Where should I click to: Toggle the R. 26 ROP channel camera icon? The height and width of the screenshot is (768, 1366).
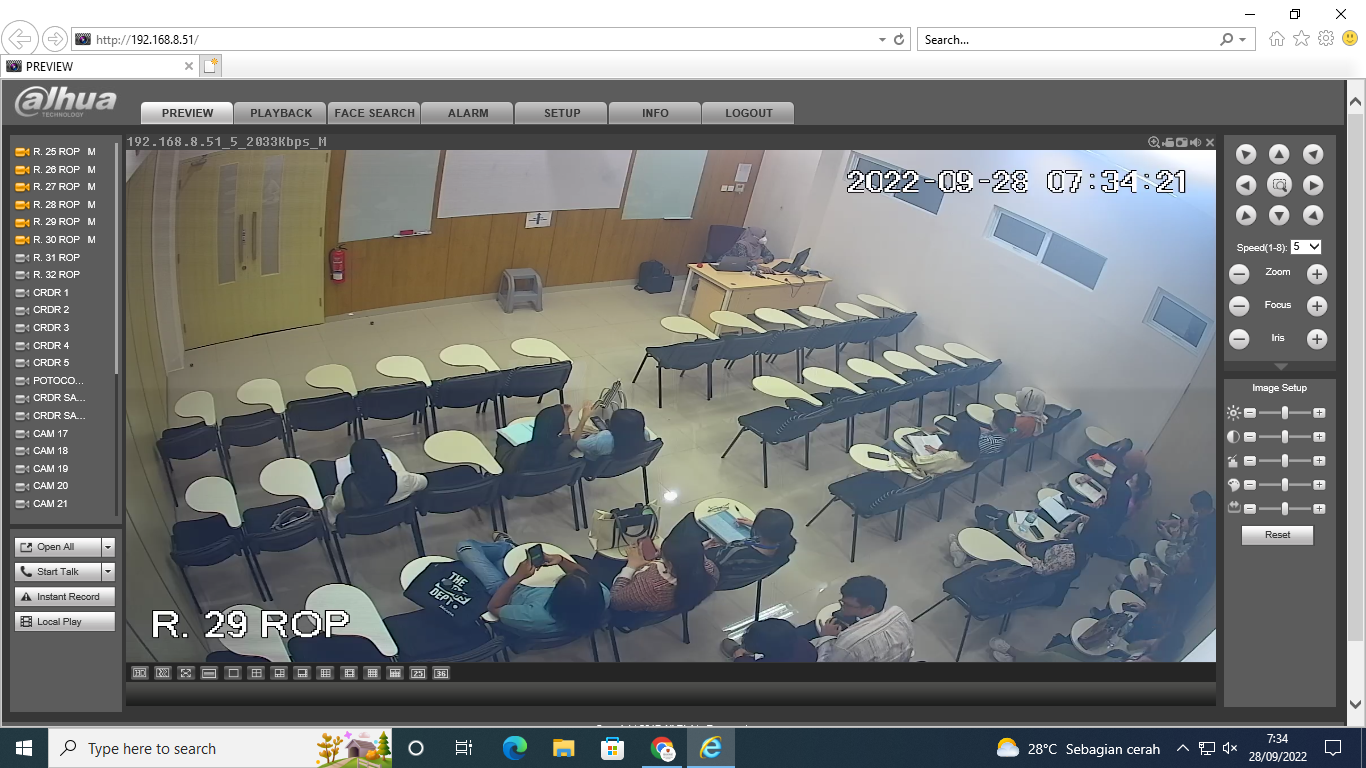(22, 170)
